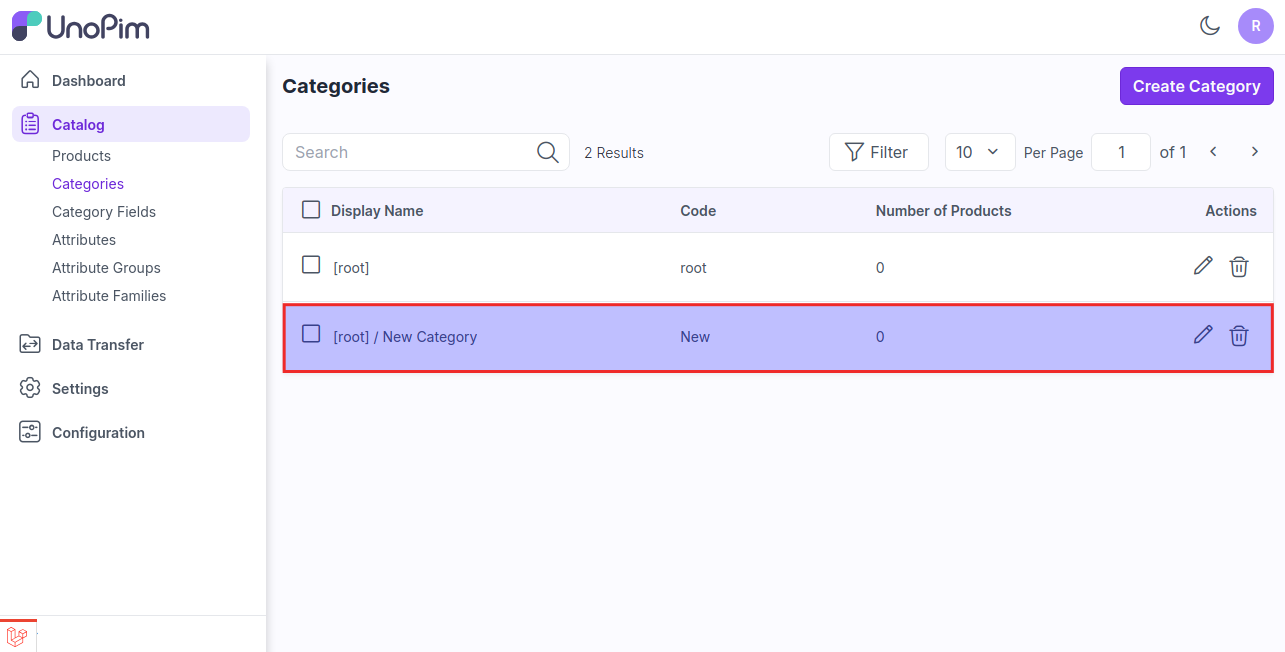Delete the root category using the trash icon
The image size is (1285, 652).
pyautogui.click(x=1239, y=266)
